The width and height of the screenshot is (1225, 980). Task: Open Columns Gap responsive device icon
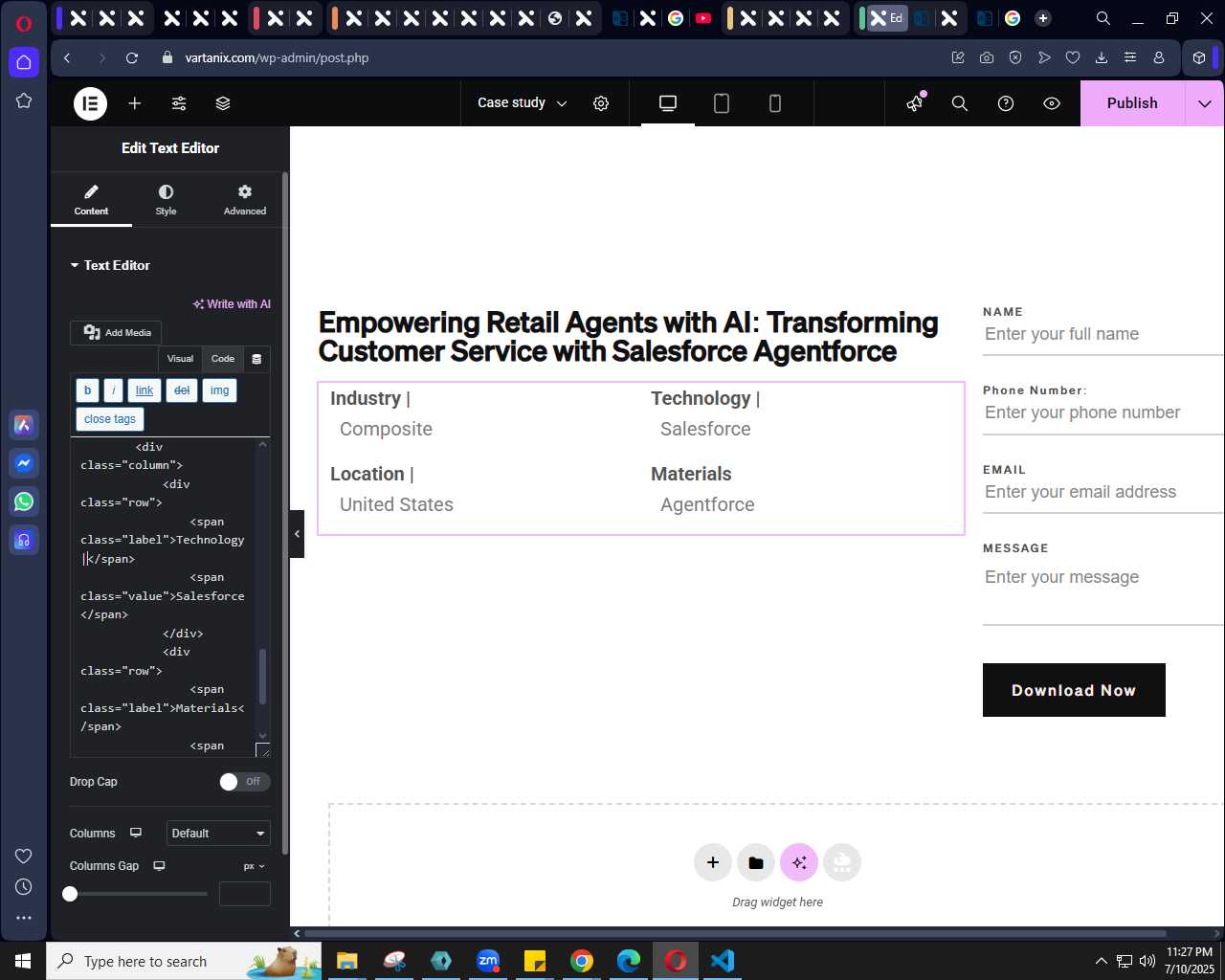click(159, 866)
